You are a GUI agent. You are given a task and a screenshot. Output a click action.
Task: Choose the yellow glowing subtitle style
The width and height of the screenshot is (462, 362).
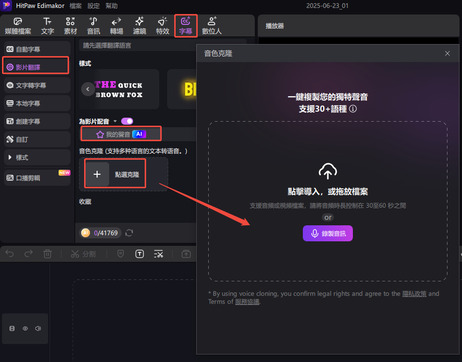(182, 89)
